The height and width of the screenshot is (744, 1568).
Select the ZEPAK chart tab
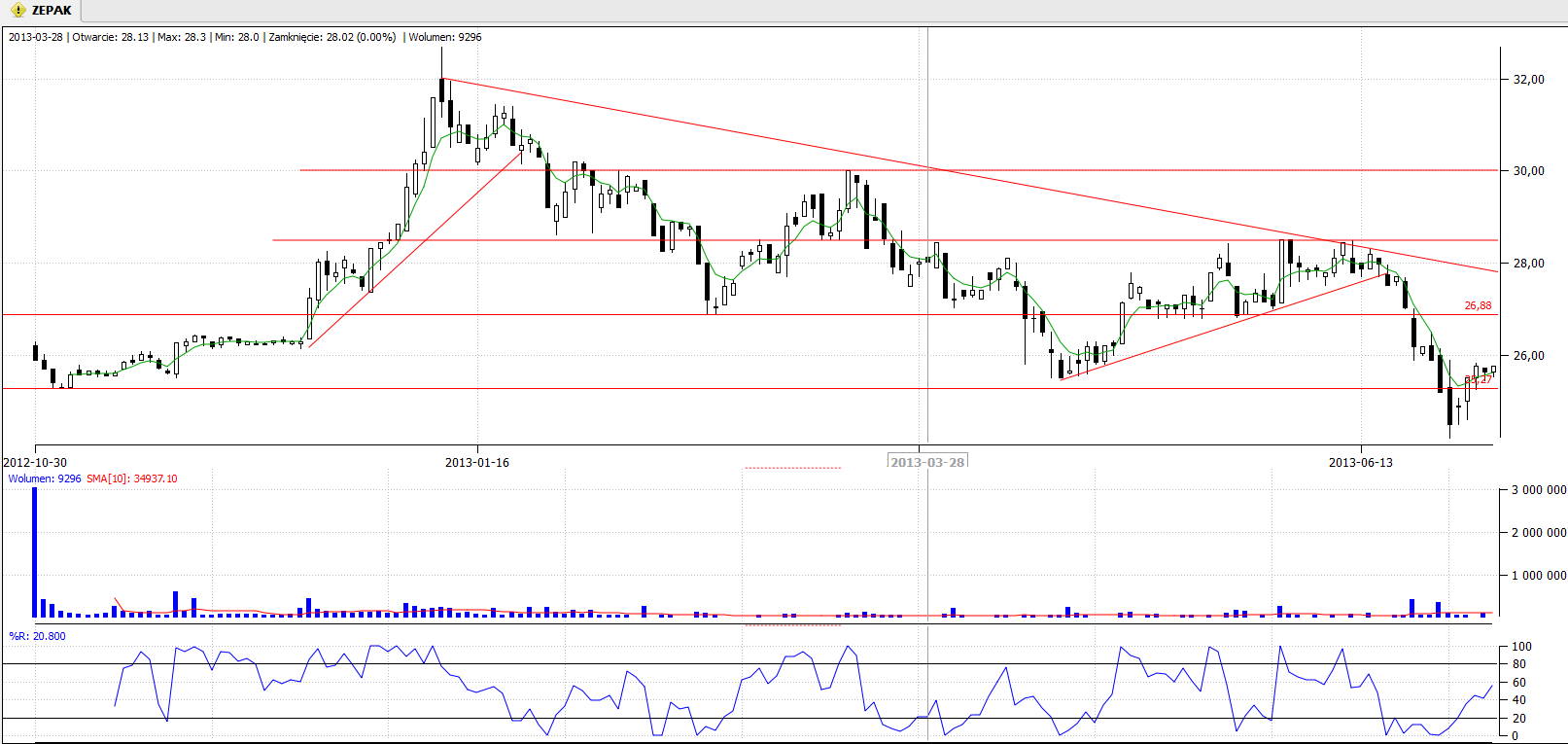point(41,11)
